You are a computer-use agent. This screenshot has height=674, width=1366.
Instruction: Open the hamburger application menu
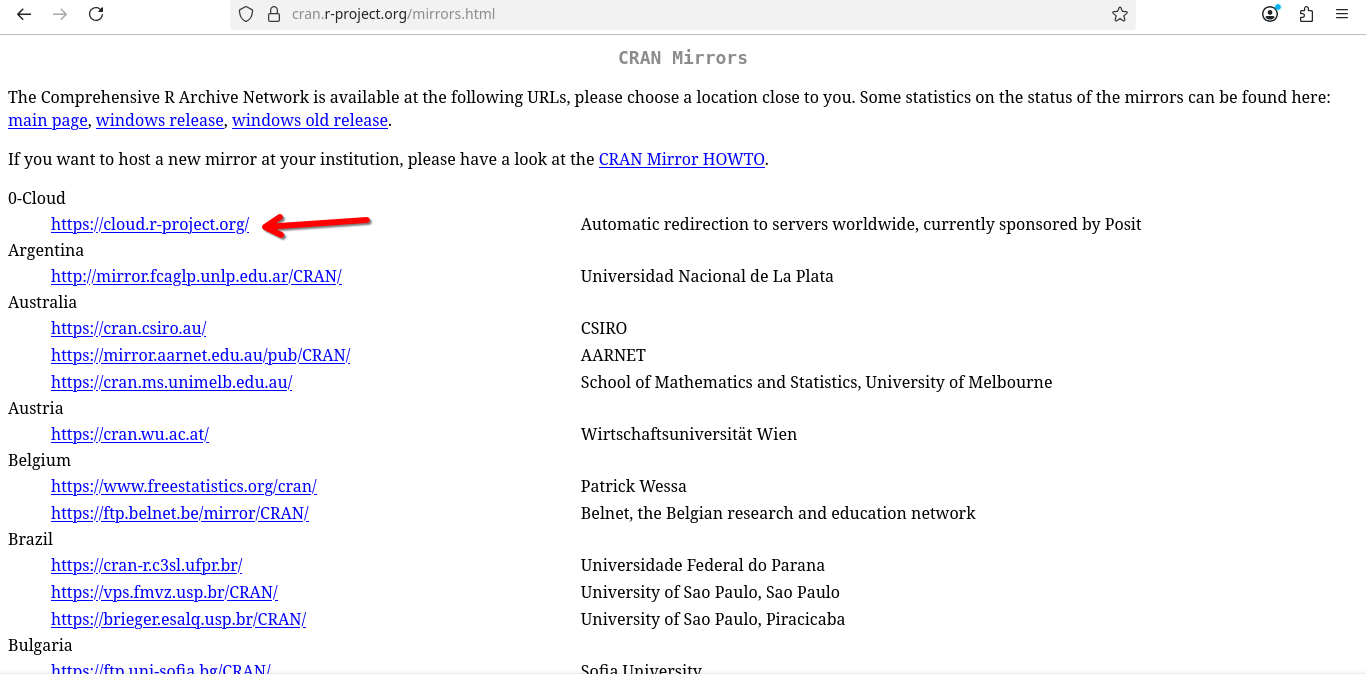pos(1342,14)
